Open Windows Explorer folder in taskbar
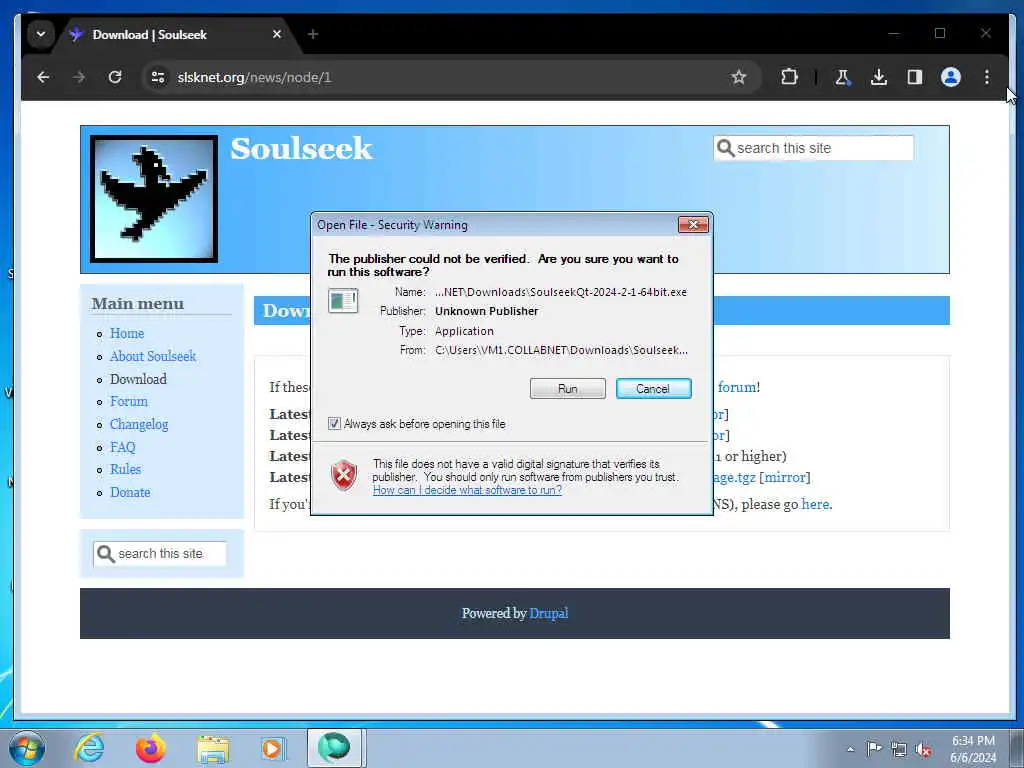Screen dimensions: 1024x768 [213, 748]
